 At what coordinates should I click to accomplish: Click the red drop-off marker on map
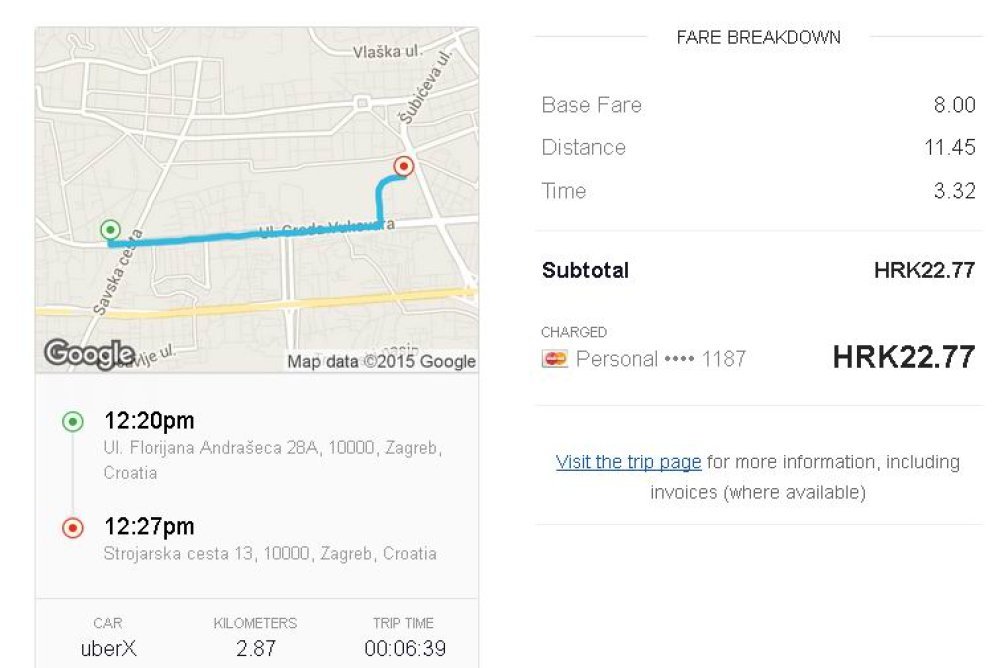404,166
